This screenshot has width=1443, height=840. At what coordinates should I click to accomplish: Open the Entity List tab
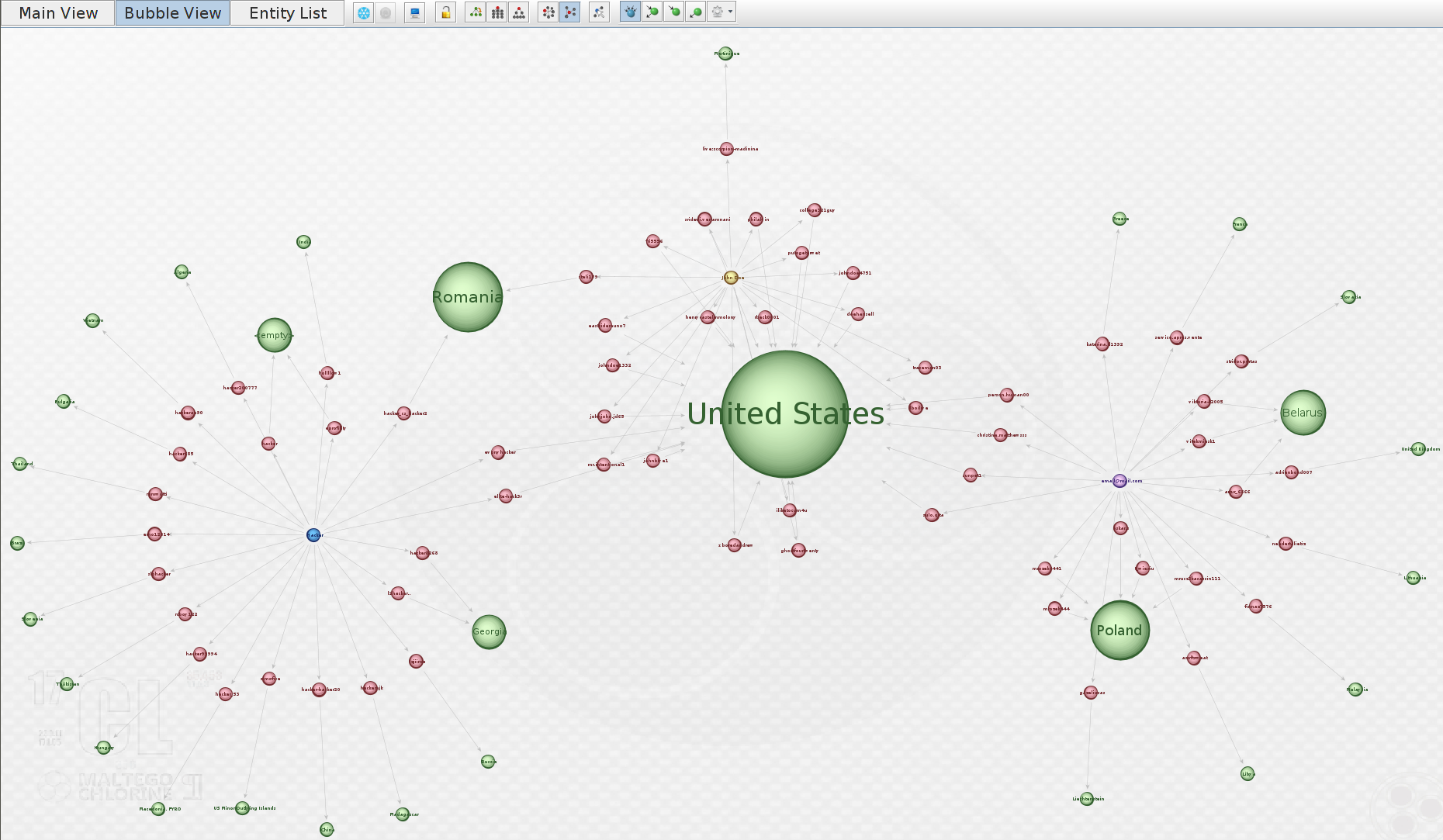click(287, 12)
